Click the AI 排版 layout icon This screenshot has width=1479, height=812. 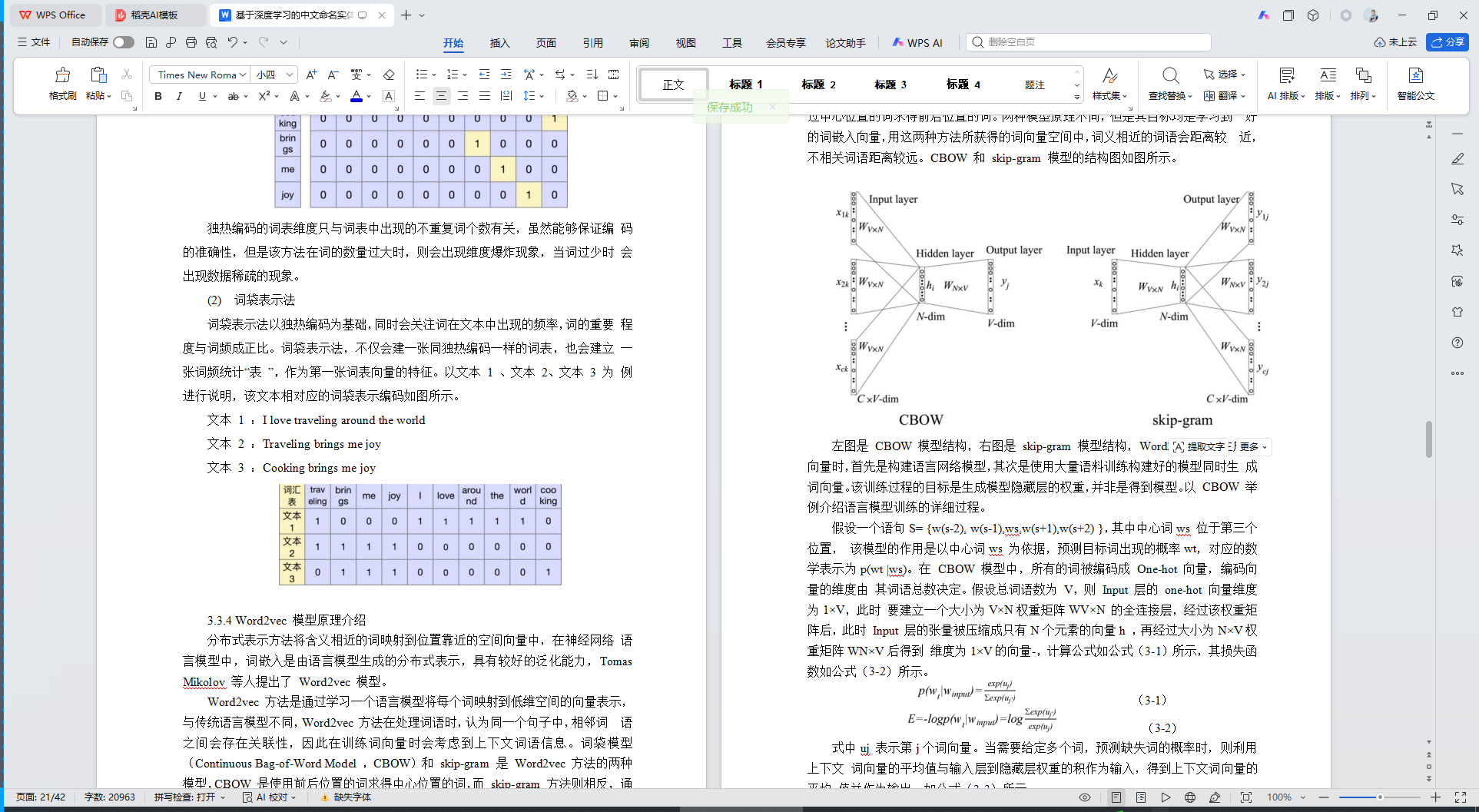(1286, 75)
